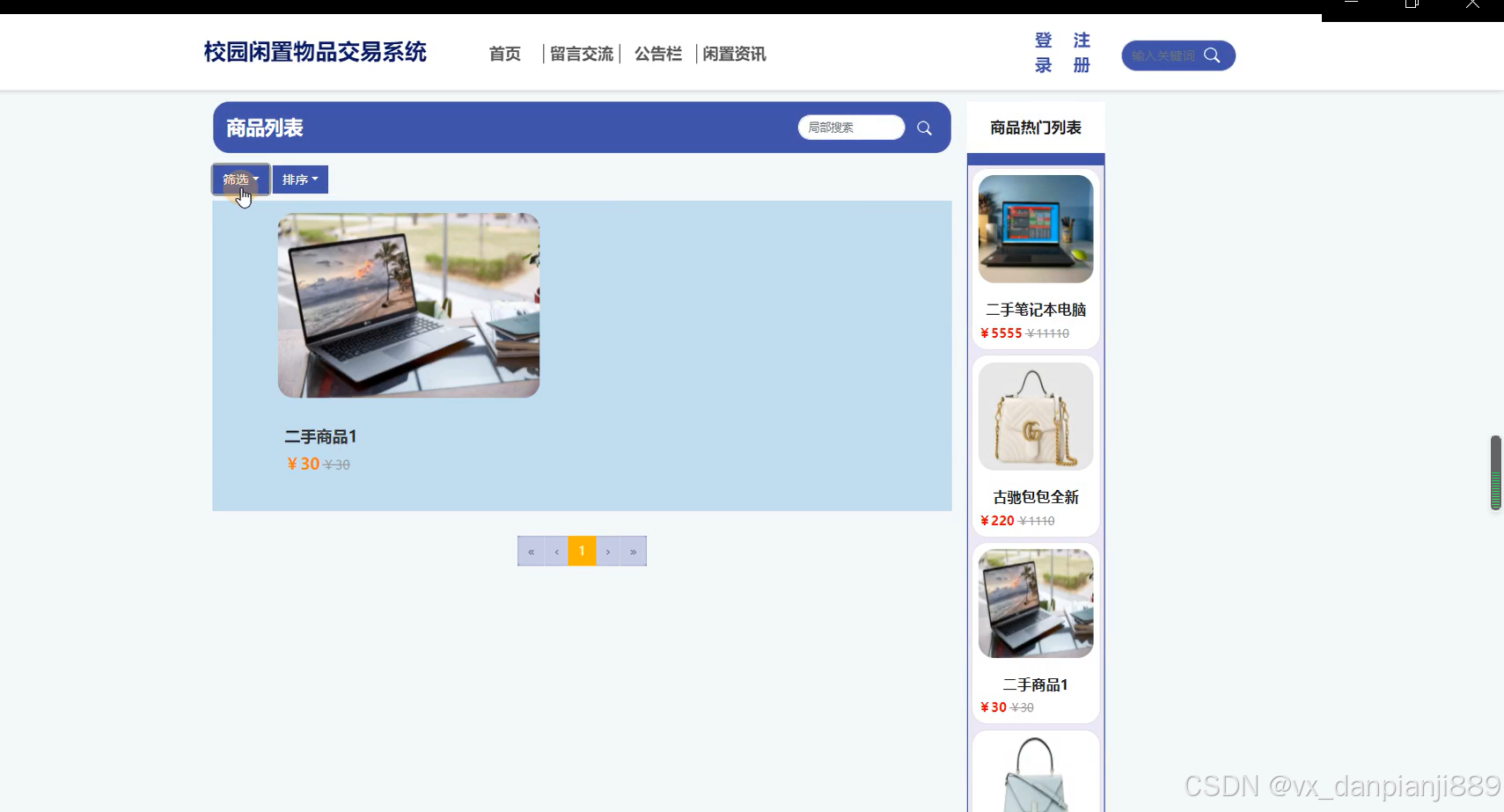Focus the 局部搜索 input field
The width and height of the screenshot is (1504, 812).
[x=851, y=128]
